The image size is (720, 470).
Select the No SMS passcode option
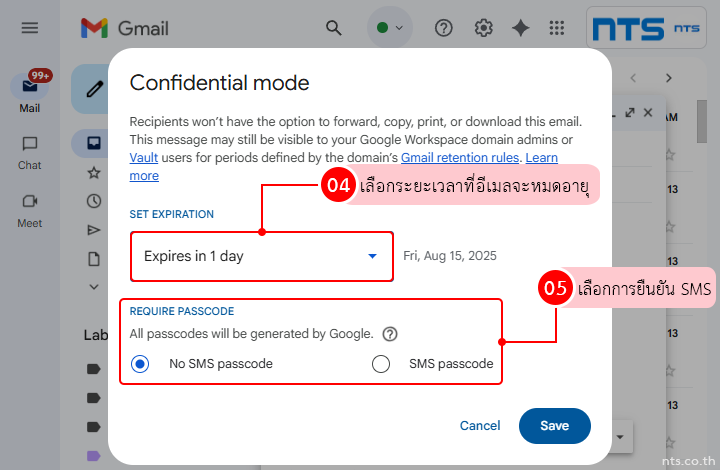click(x=140, y=364)
